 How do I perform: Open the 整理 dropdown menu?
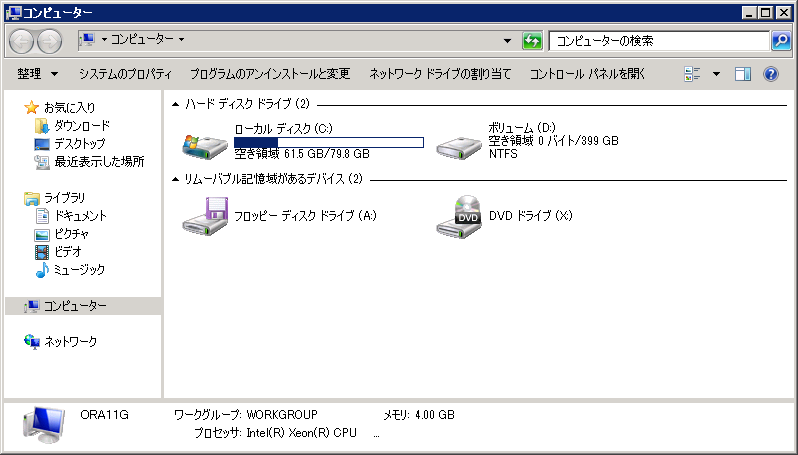pos(37,74)
